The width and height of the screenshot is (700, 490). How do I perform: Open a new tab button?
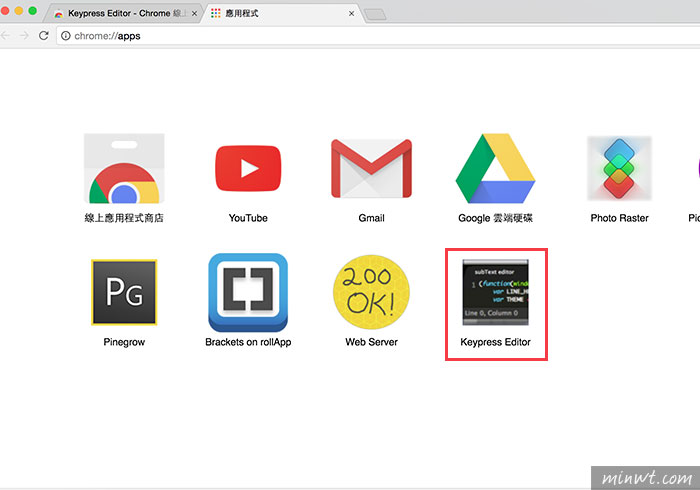coord(375,15)
